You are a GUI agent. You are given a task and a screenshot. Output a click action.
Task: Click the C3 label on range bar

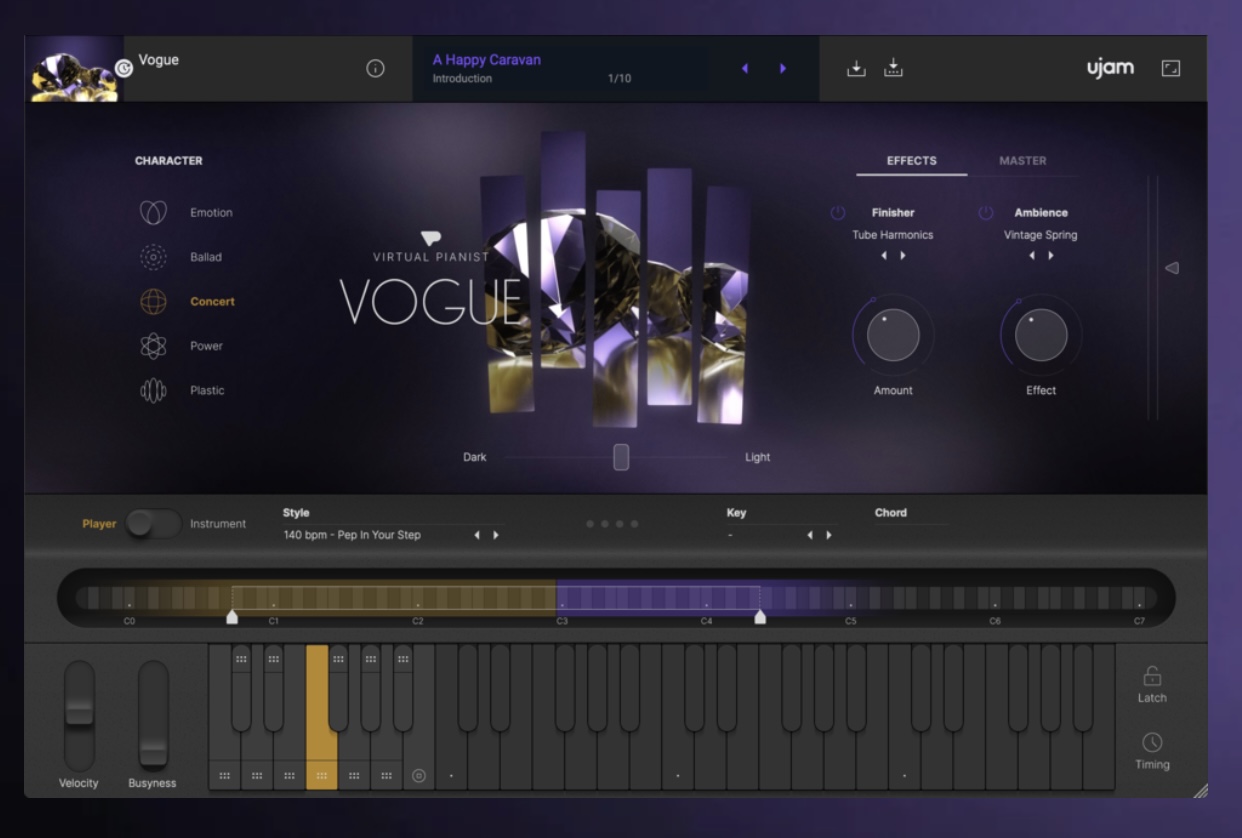click(562, 621)
